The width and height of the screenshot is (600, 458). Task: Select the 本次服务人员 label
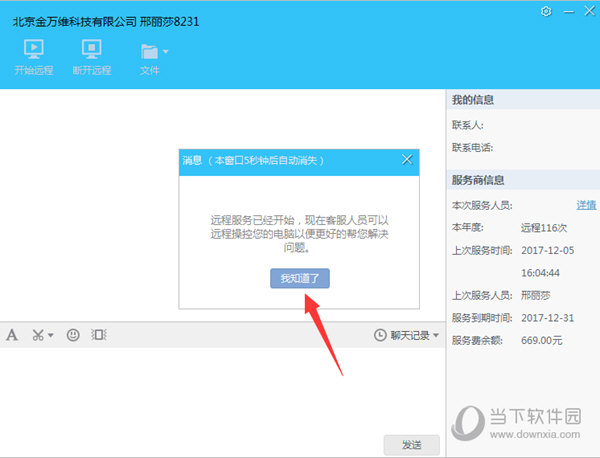pyautogui.click(x=482, y=205)
